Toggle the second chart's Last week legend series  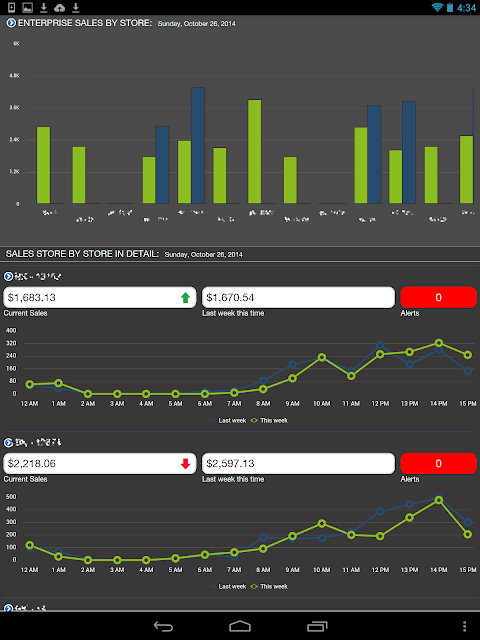tap(228, 587)
